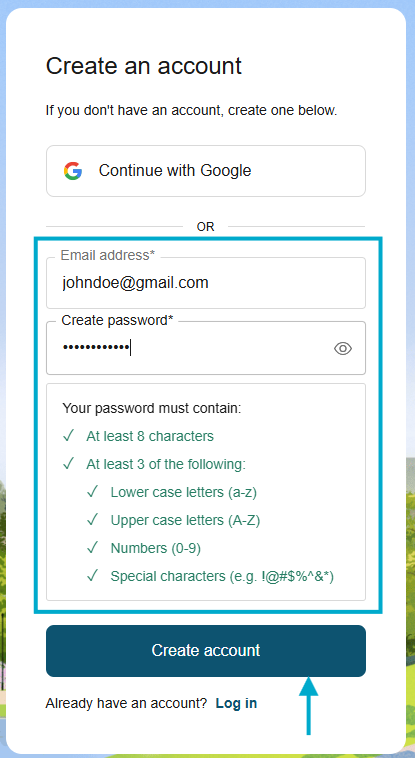Click inside the Create password field
Screen dimensions: 415x758
(206, 348)
